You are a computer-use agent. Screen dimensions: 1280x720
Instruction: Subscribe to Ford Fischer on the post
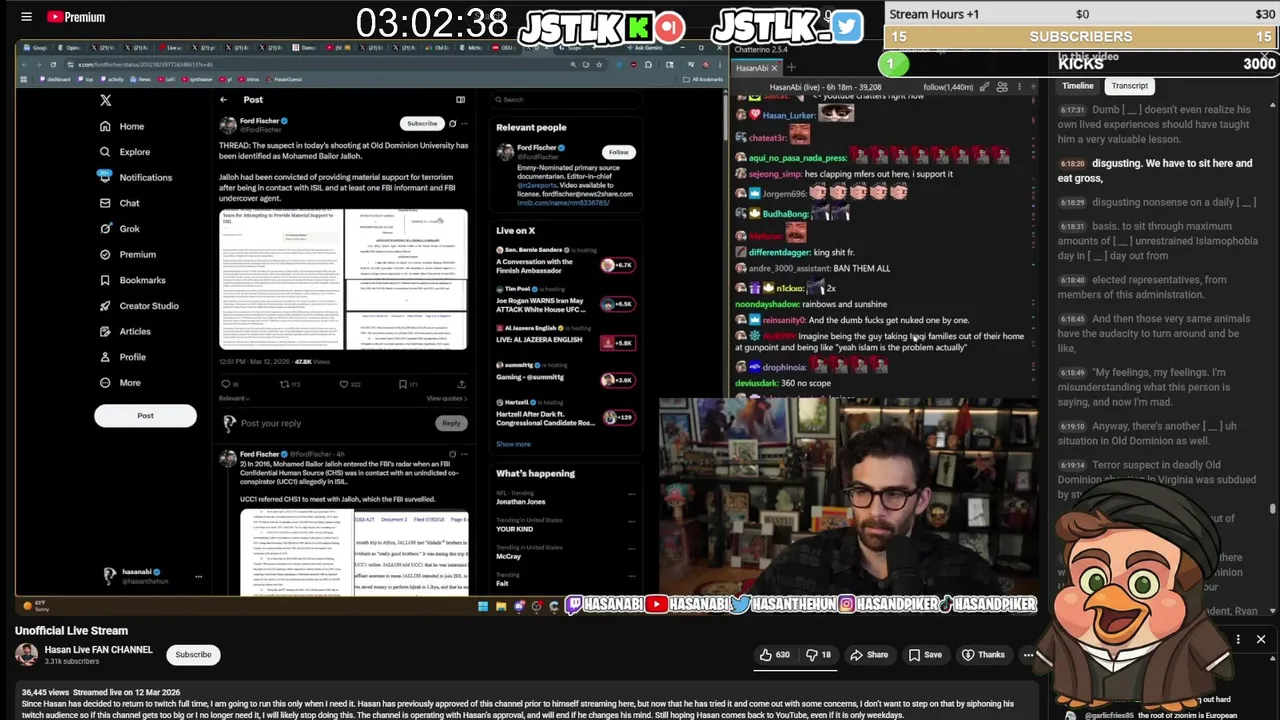pyautogui.click(x=421, y=124)
